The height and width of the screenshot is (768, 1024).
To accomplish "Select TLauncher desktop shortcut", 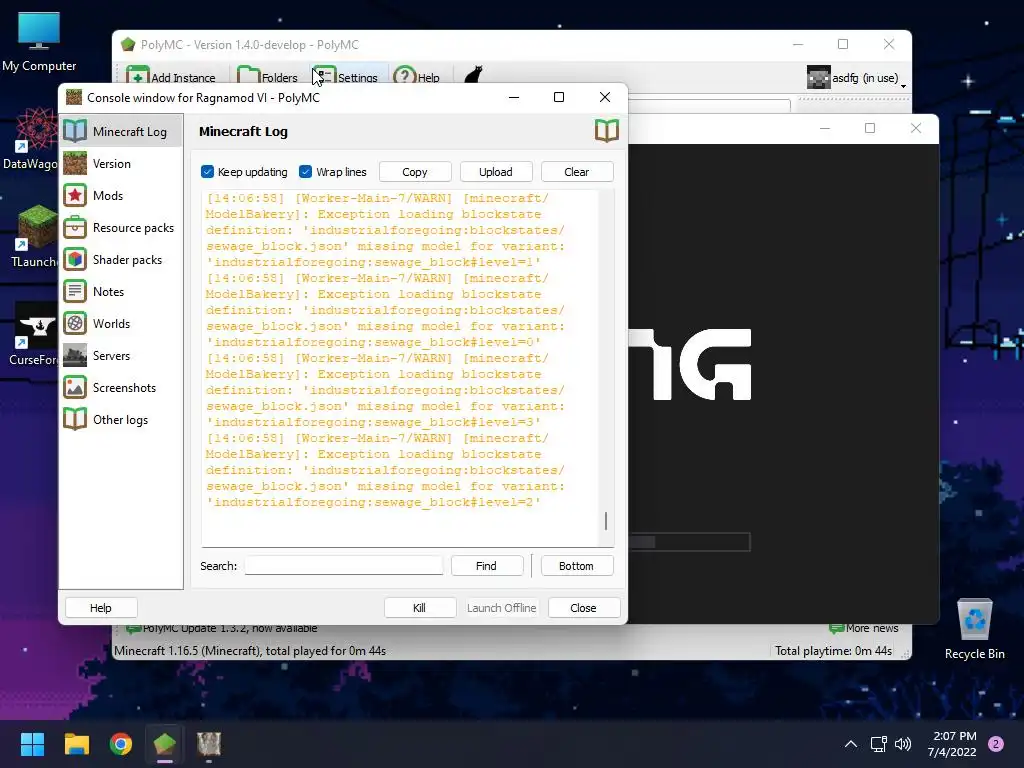I will click(34, 236).
